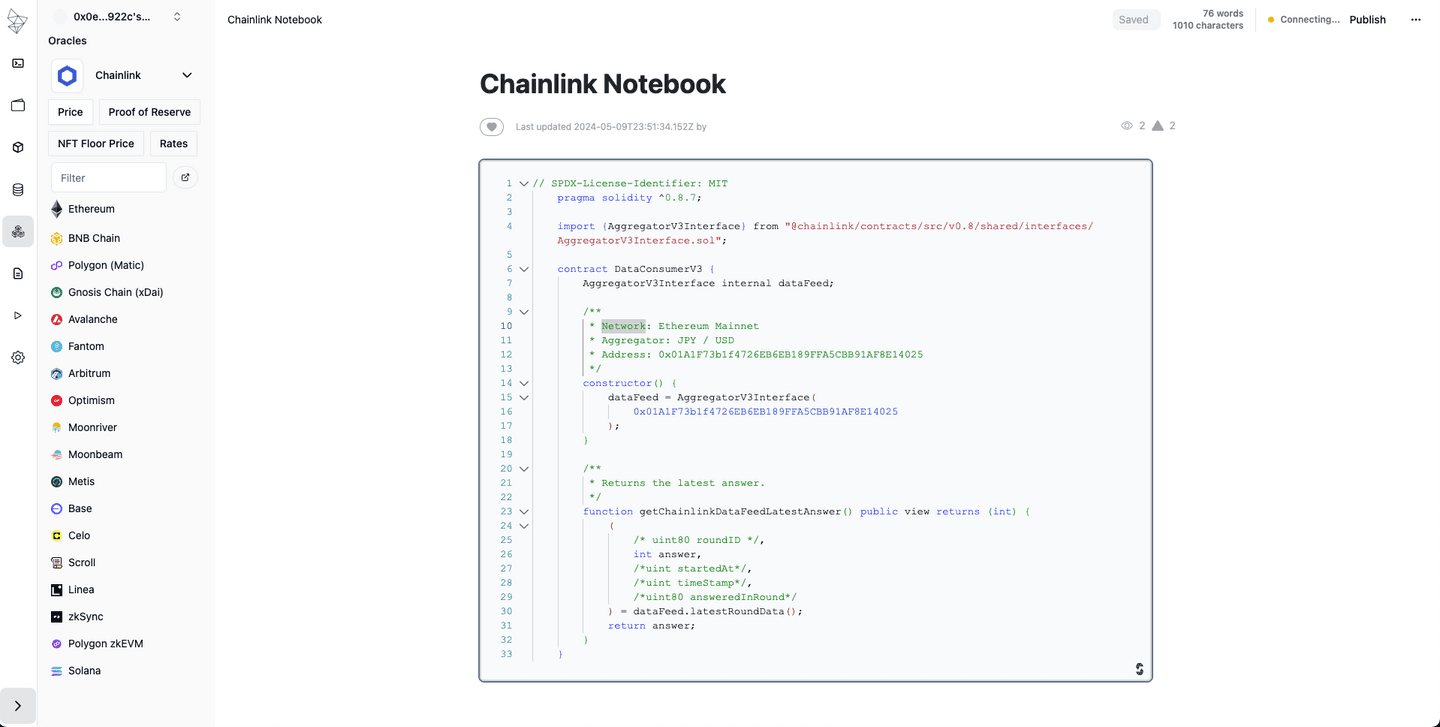Open the document notes sidebar icon
The width and height of the screenshot is (1440, 727).
[18, 273]
